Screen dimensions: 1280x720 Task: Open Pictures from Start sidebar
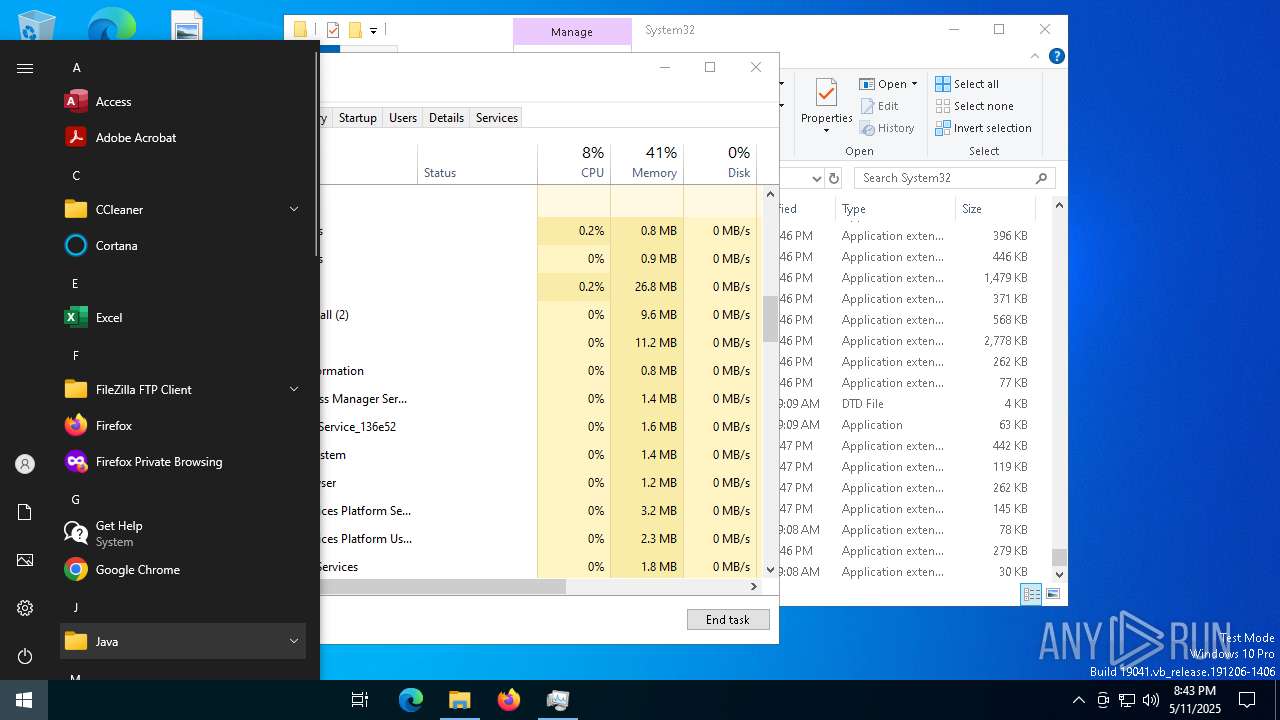25,560
